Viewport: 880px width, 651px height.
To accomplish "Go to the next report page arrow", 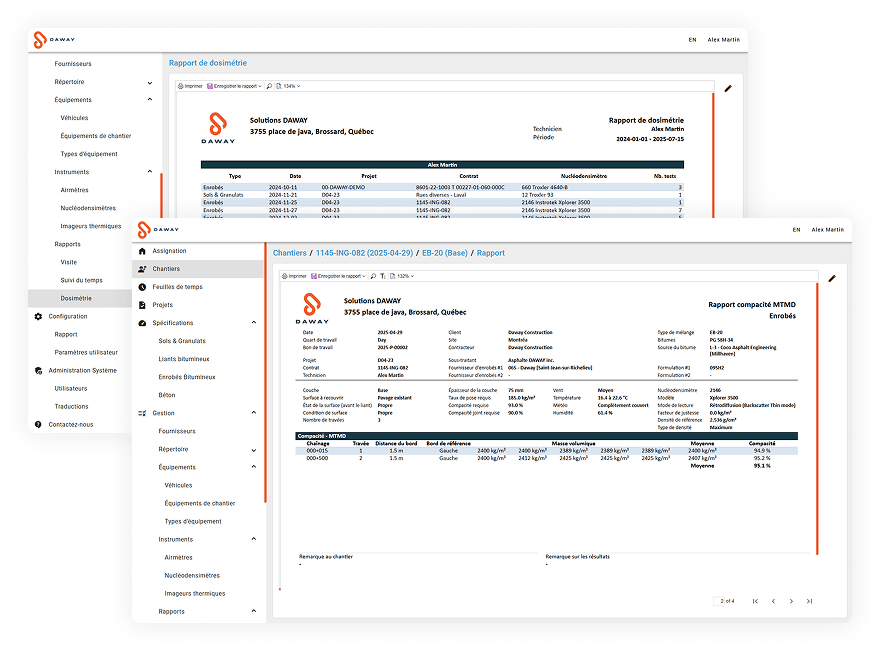I will pyautogui.click(x=791, y=601).
